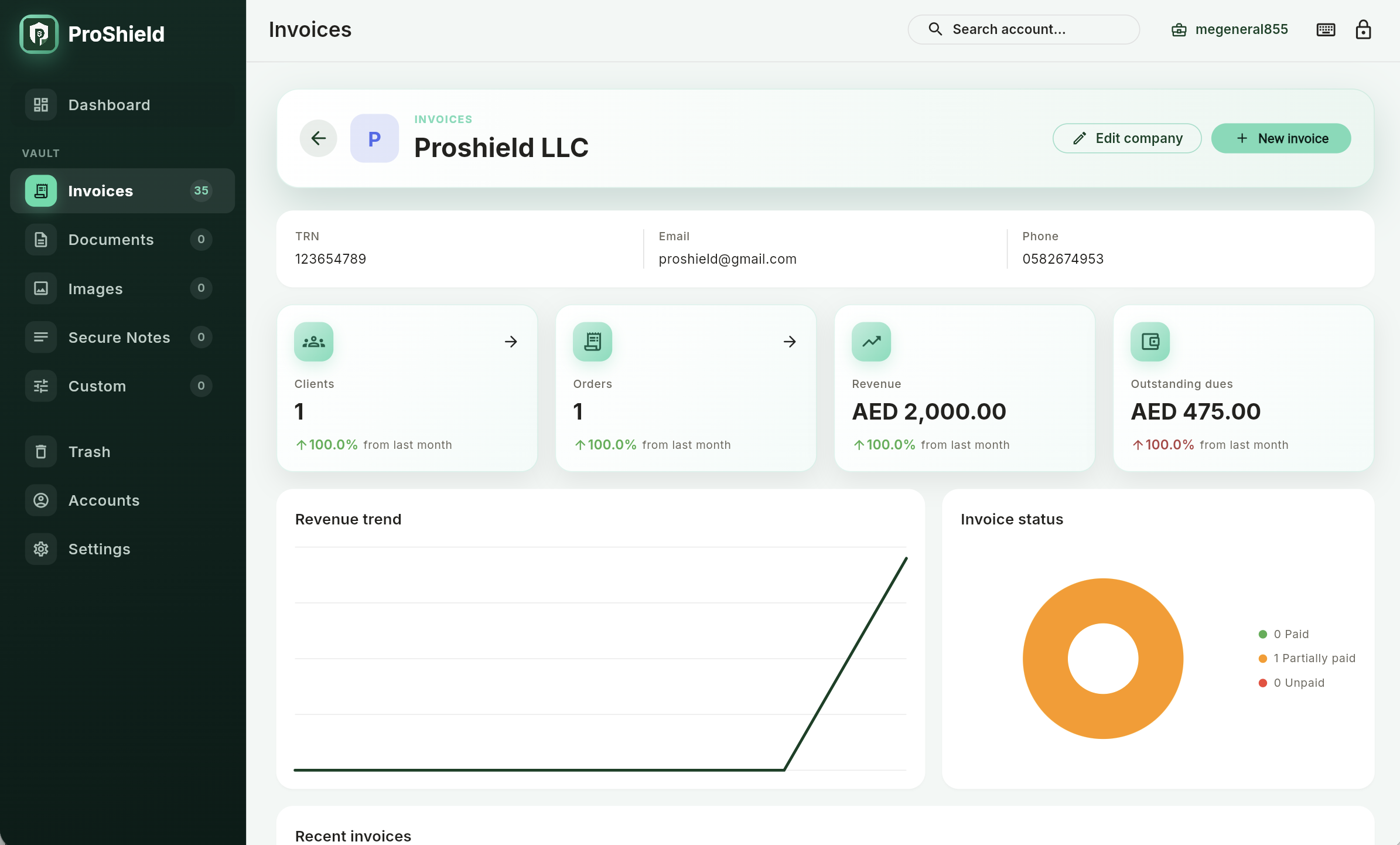Click the '1 Partially paid' legend label
1400x845 pixels.
tap(1314, 659)
